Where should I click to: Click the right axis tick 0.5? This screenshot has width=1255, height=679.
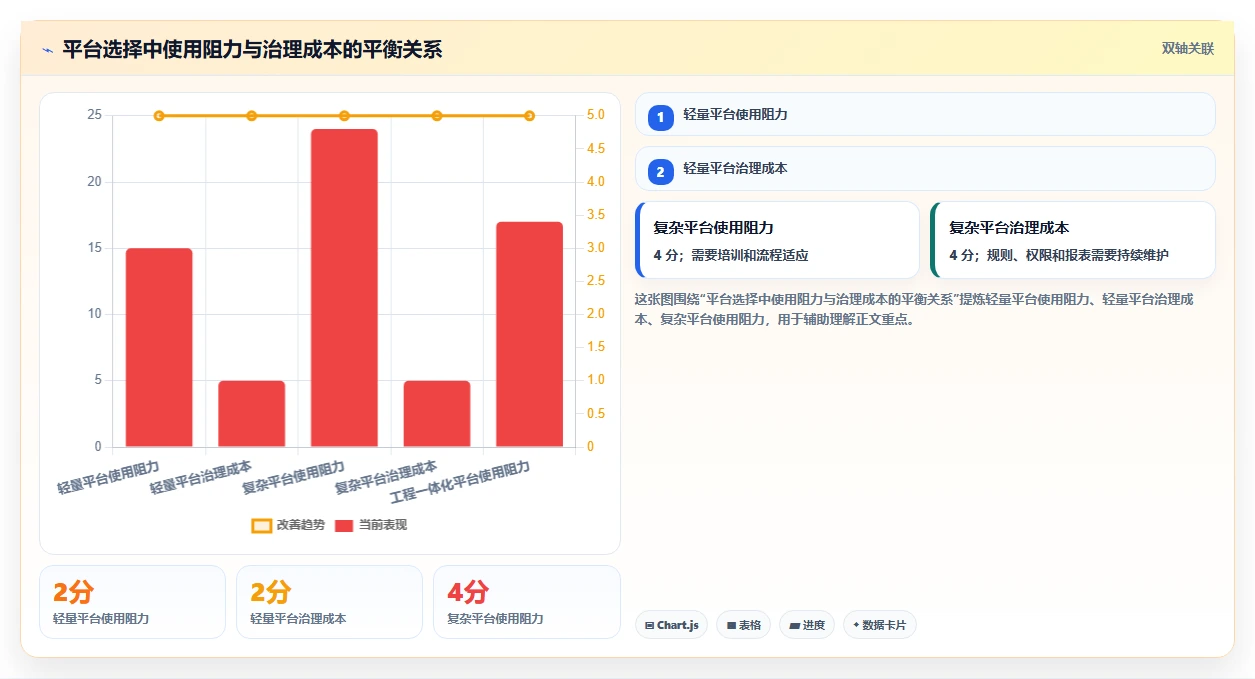595,414
